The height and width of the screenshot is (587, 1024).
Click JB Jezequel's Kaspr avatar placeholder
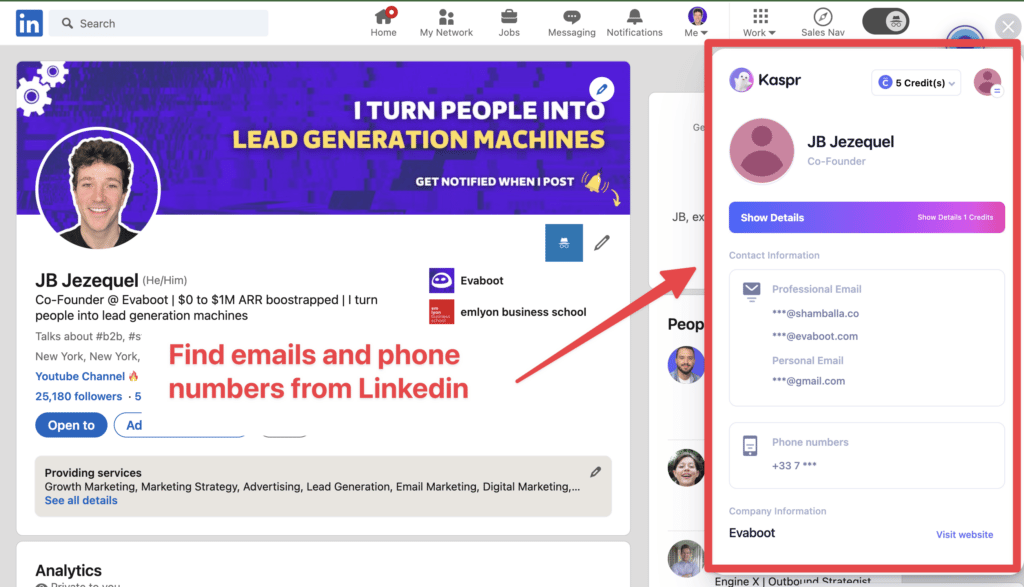click(x=761, y=151)
